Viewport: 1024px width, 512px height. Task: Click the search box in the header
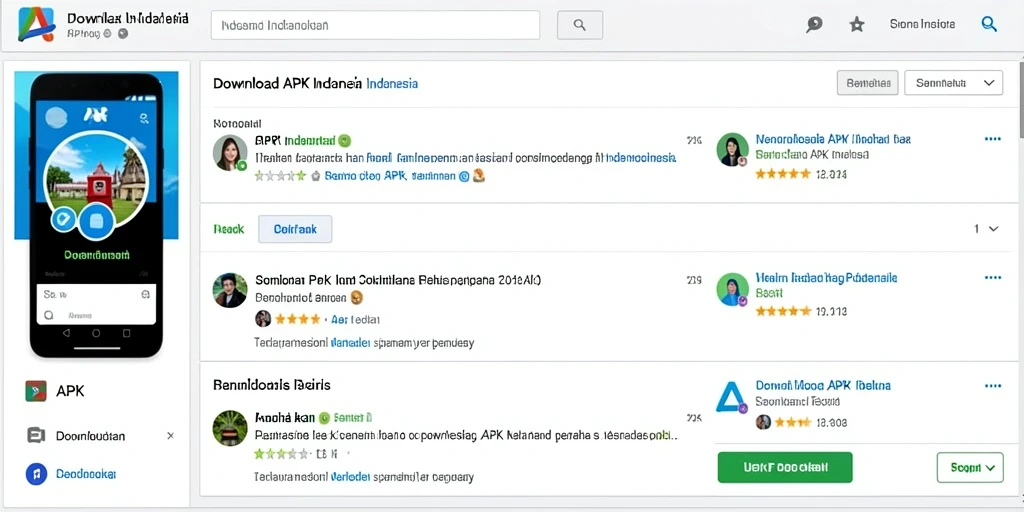click(376, 25)
